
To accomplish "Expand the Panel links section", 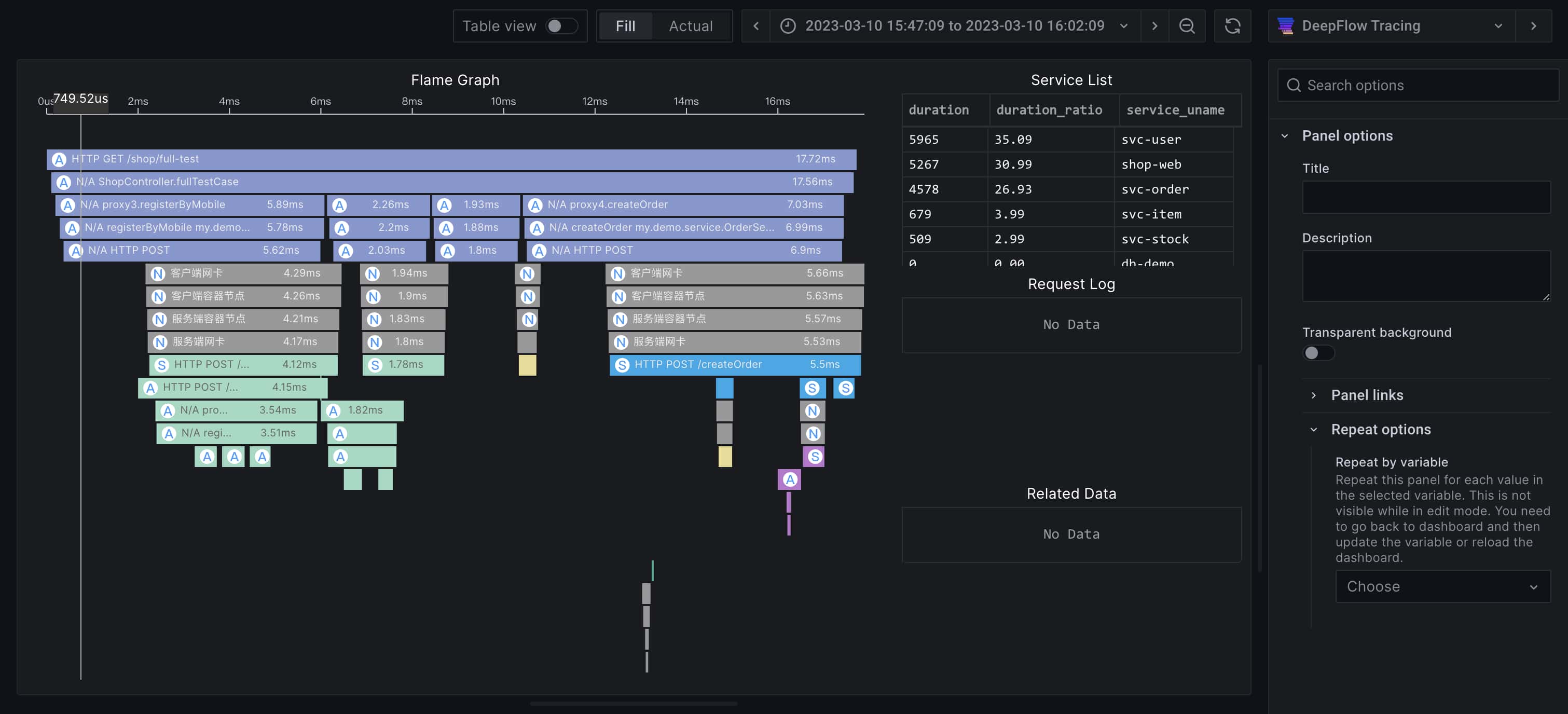I will [1367, 395].
